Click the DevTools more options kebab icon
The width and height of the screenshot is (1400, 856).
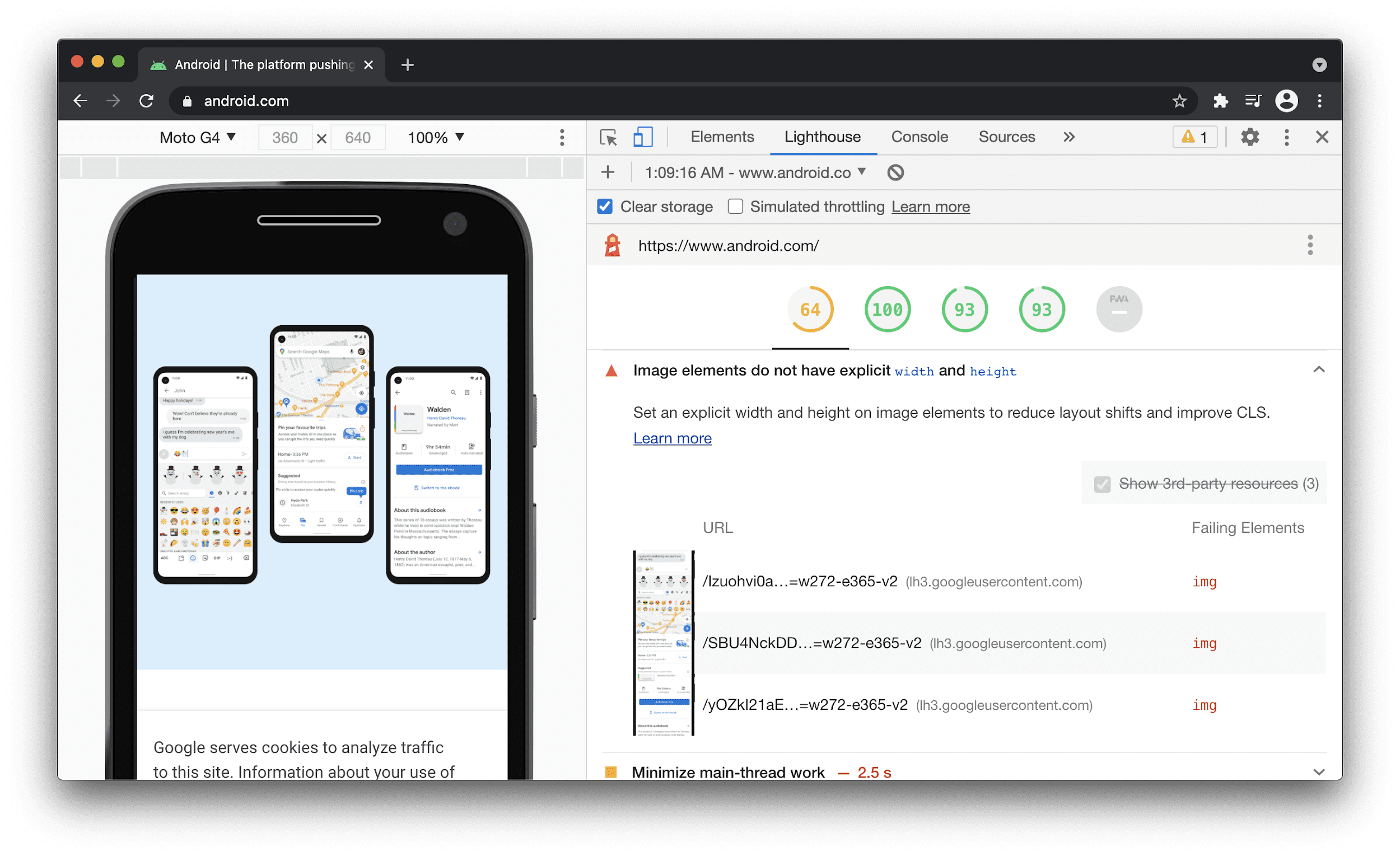point(1284,138)
